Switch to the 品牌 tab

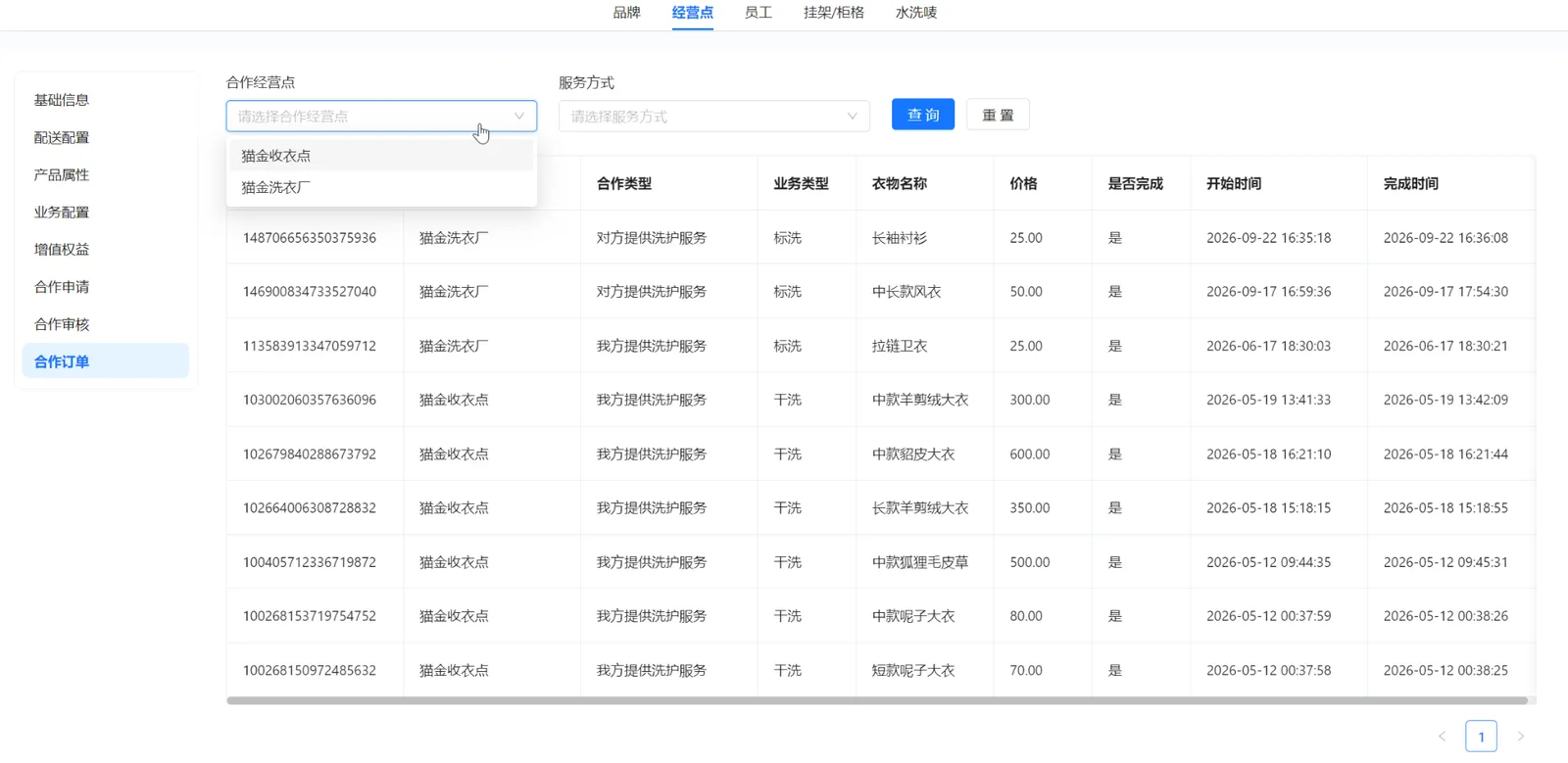[626, 13]
